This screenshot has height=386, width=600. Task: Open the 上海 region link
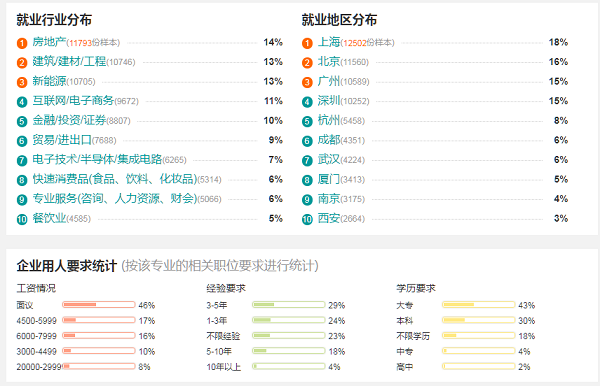click(329, 42)
